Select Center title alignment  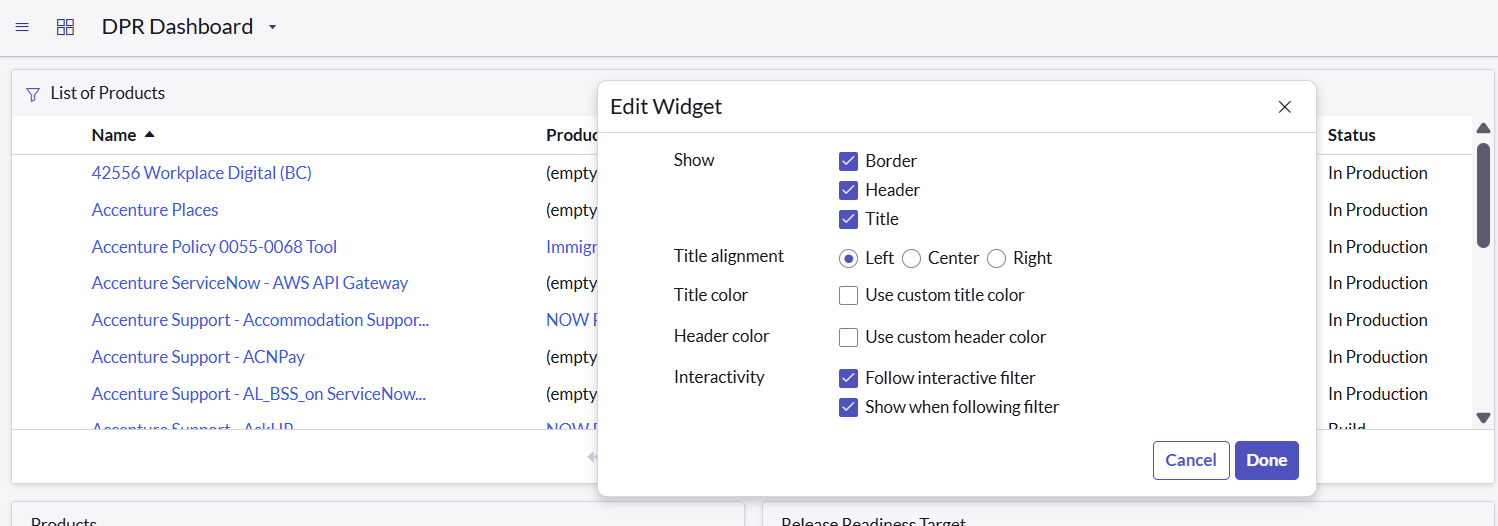(911, 258)
